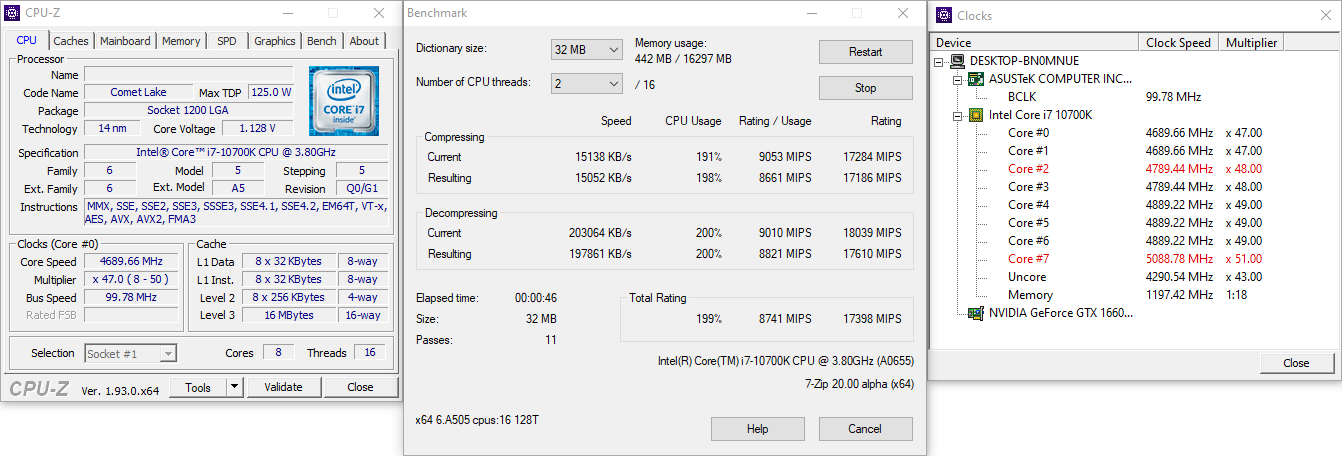
Task: Stop the running benchmark
Action: tap(865, 88)
